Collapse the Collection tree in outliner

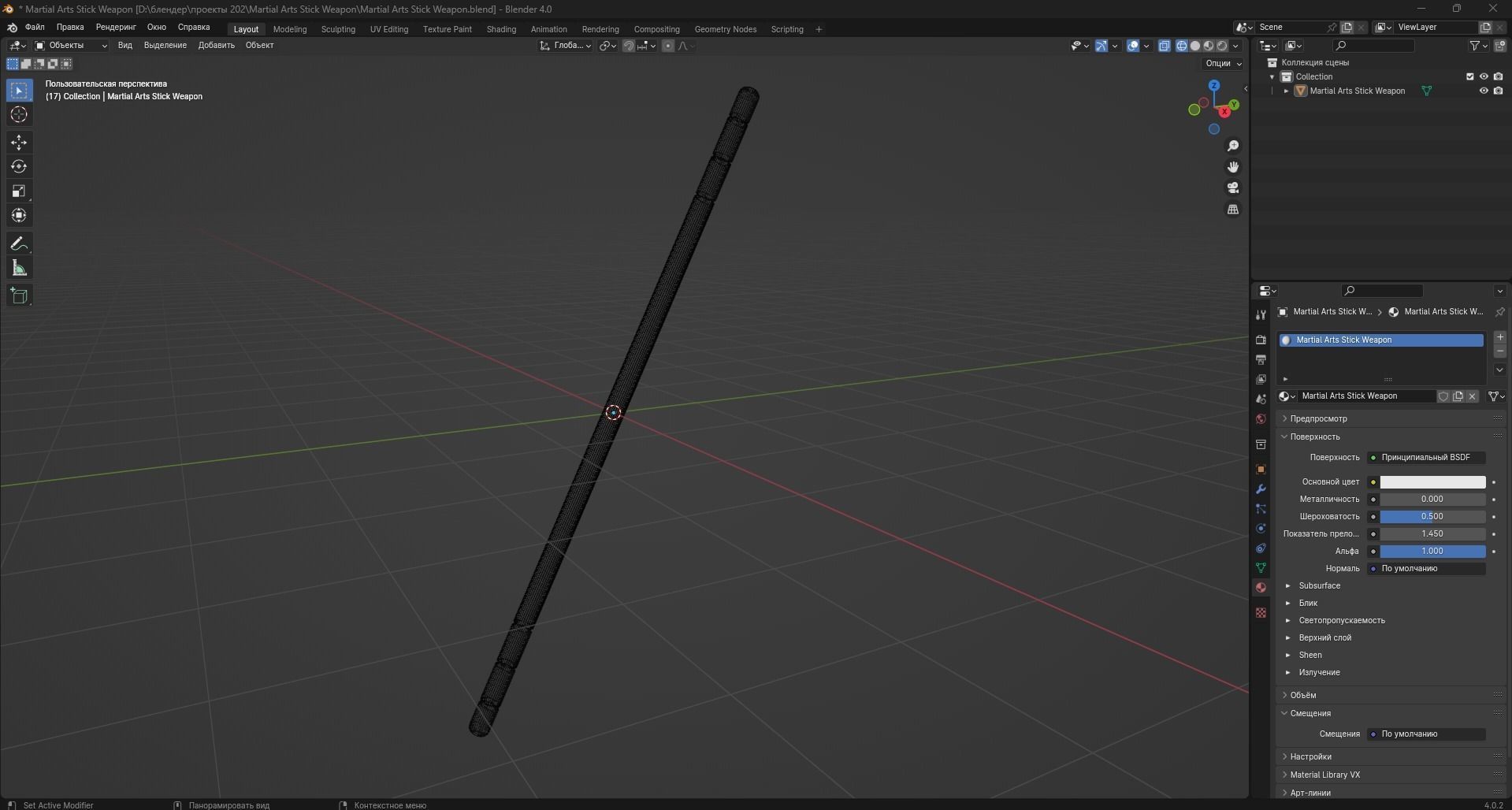pyautogui.click(x=1272, y=76)
